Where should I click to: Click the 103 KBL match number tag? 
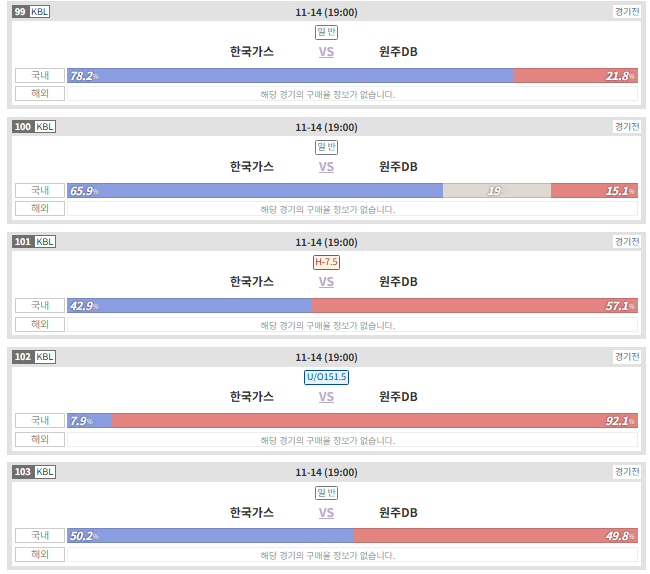(x=34, y=472)
